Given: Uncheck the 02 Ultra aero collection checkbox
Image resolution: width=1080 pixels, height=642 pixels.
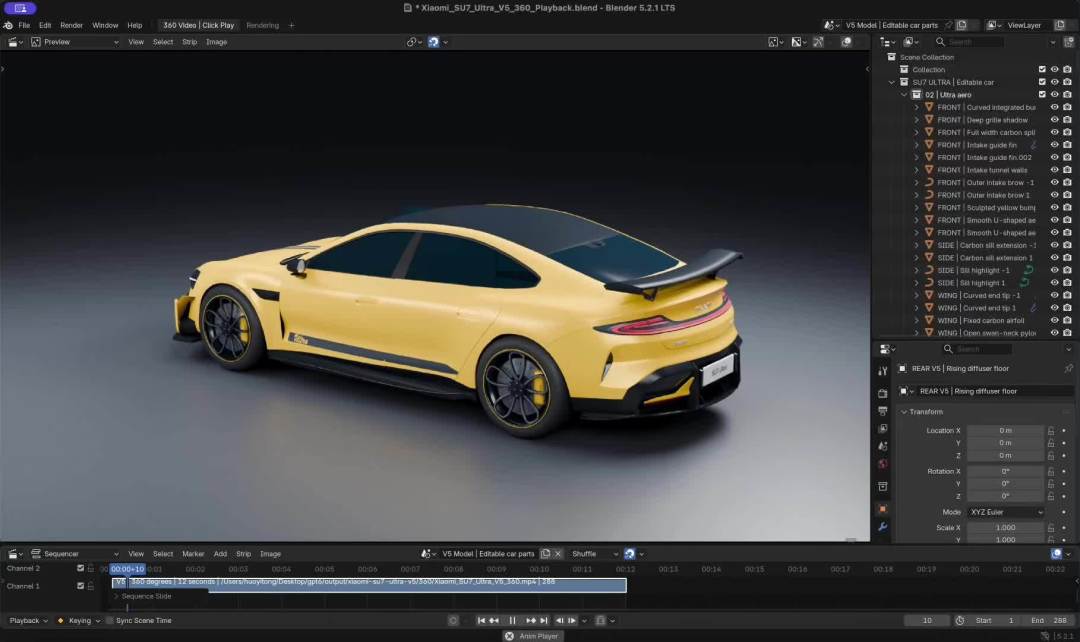Looking at the screenshot, I should [1042, 94].
